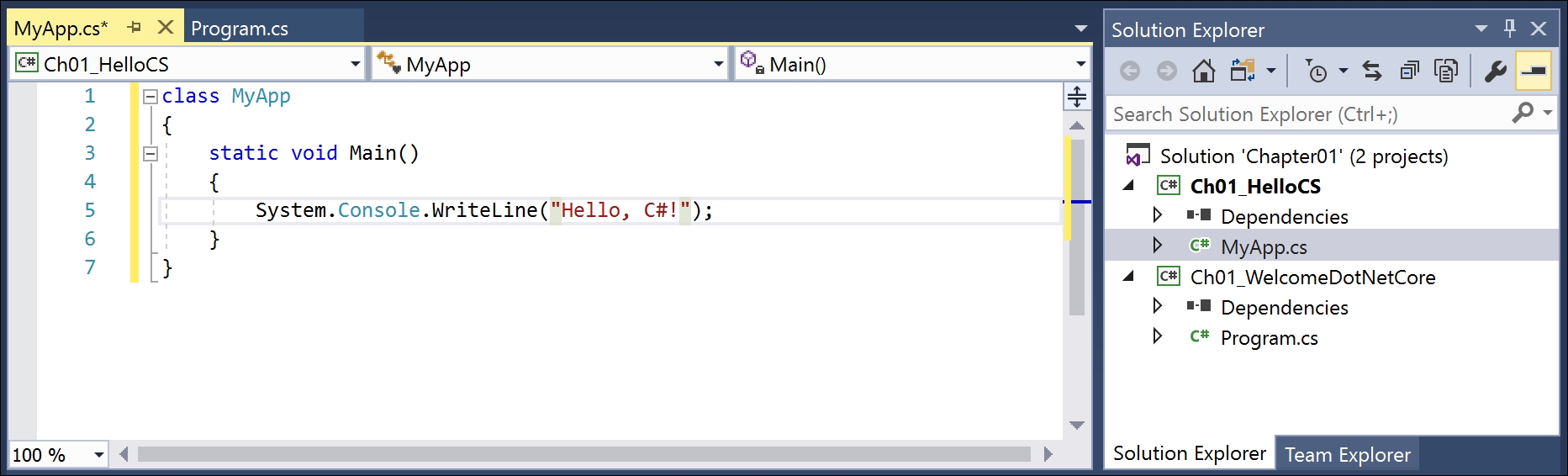Select Program.cs in Solution Explorer

point(1269,338)
